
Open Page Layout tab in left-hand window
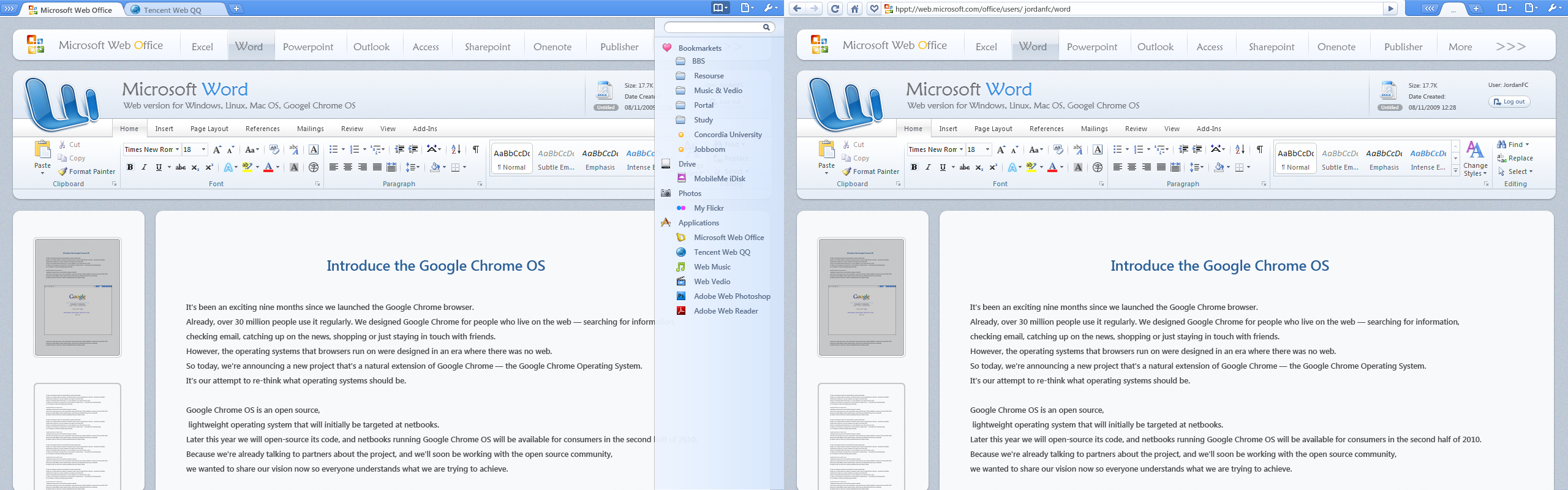coord(209,129)
